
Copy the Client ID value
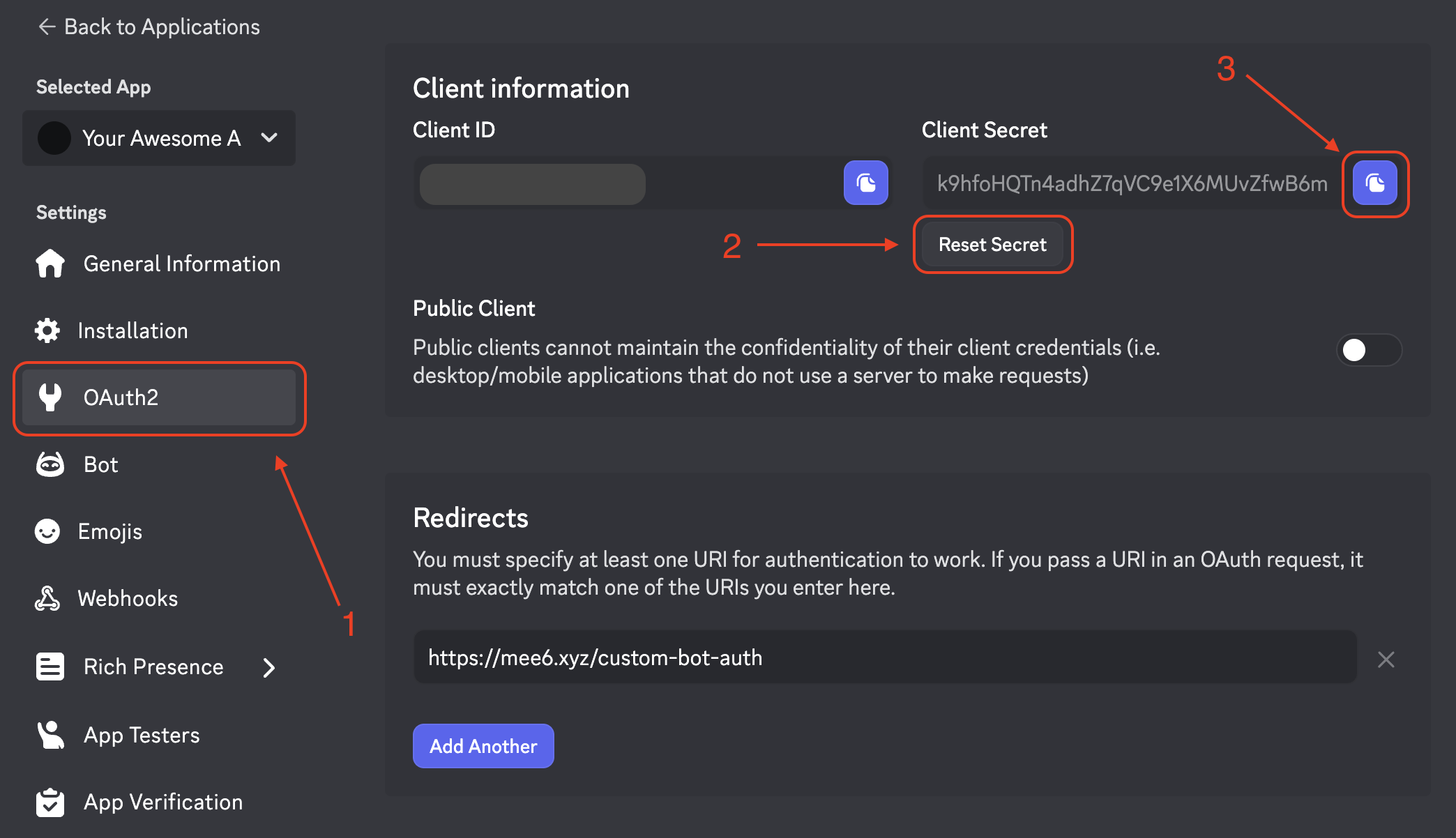click(865, 183)
